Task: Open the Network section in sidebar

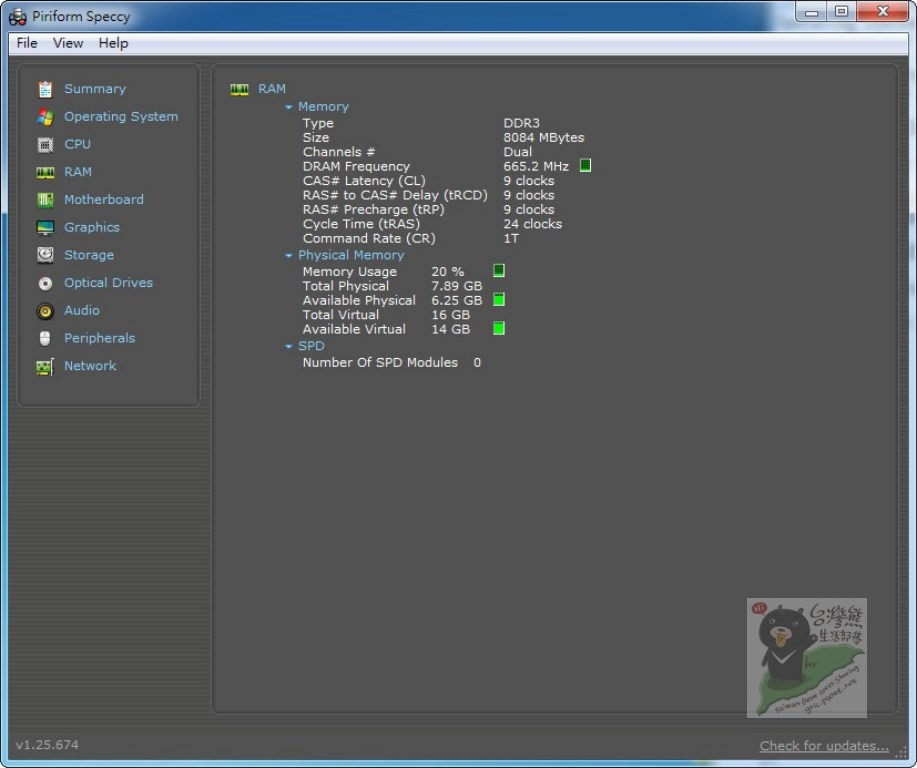Action: click(x=90, y=366)
